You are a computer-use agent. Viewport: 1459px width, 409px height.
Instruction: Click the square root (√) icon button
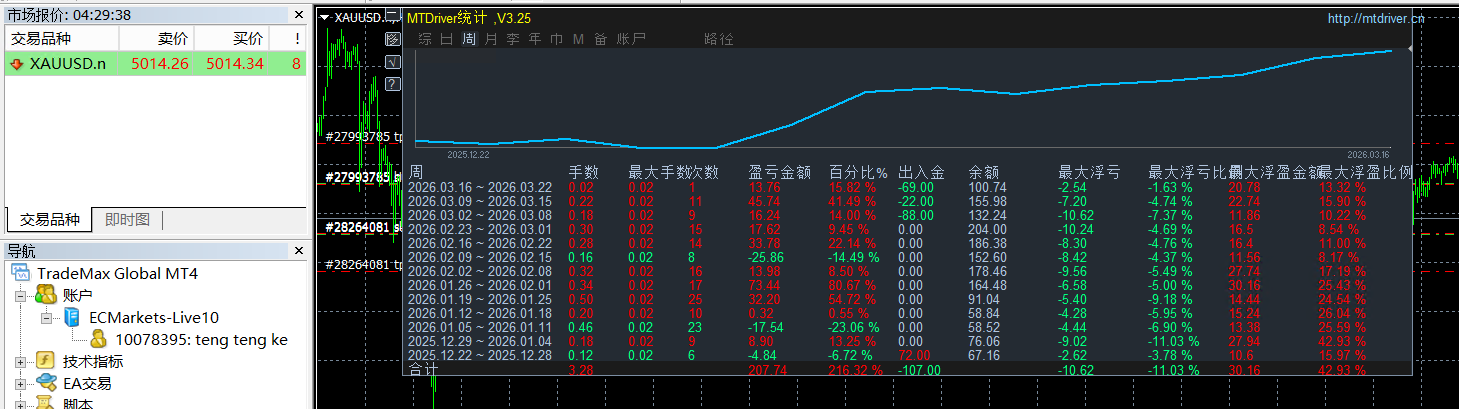392,62
